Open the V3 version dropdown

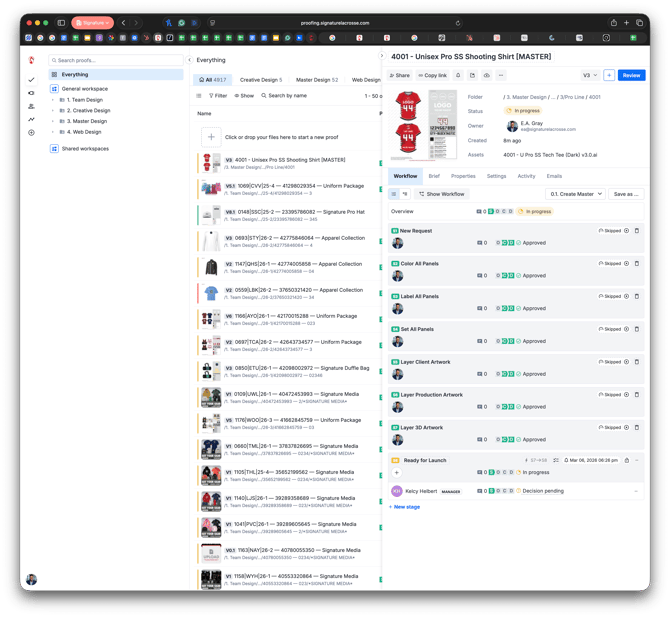(590, 75)
